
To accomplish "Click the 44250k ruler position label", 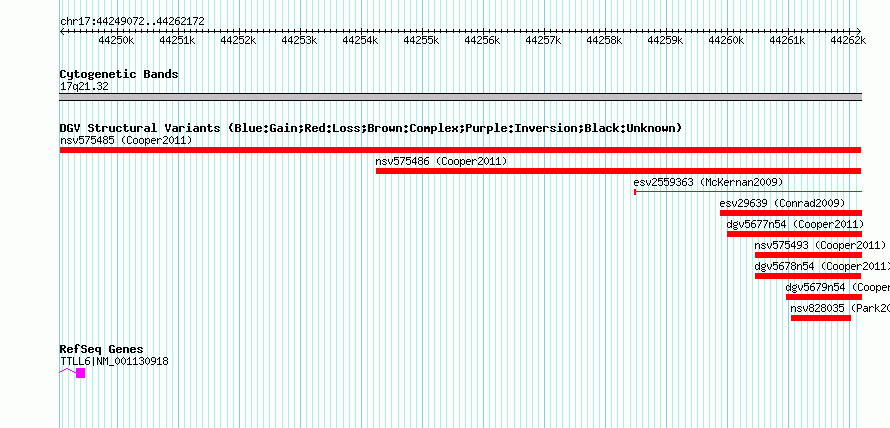I will click(116, 41).
